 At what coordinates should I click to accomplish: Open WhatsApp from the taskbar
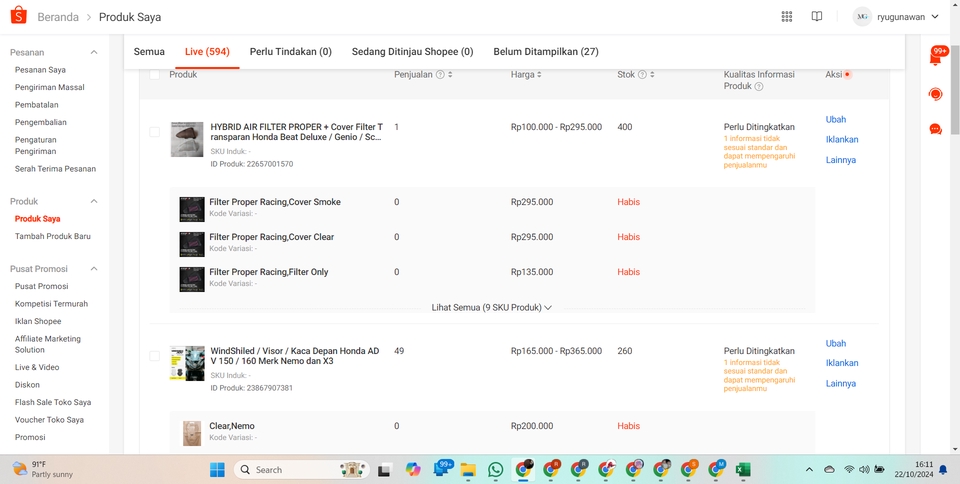pyautogui.click(x=495, y=469)
